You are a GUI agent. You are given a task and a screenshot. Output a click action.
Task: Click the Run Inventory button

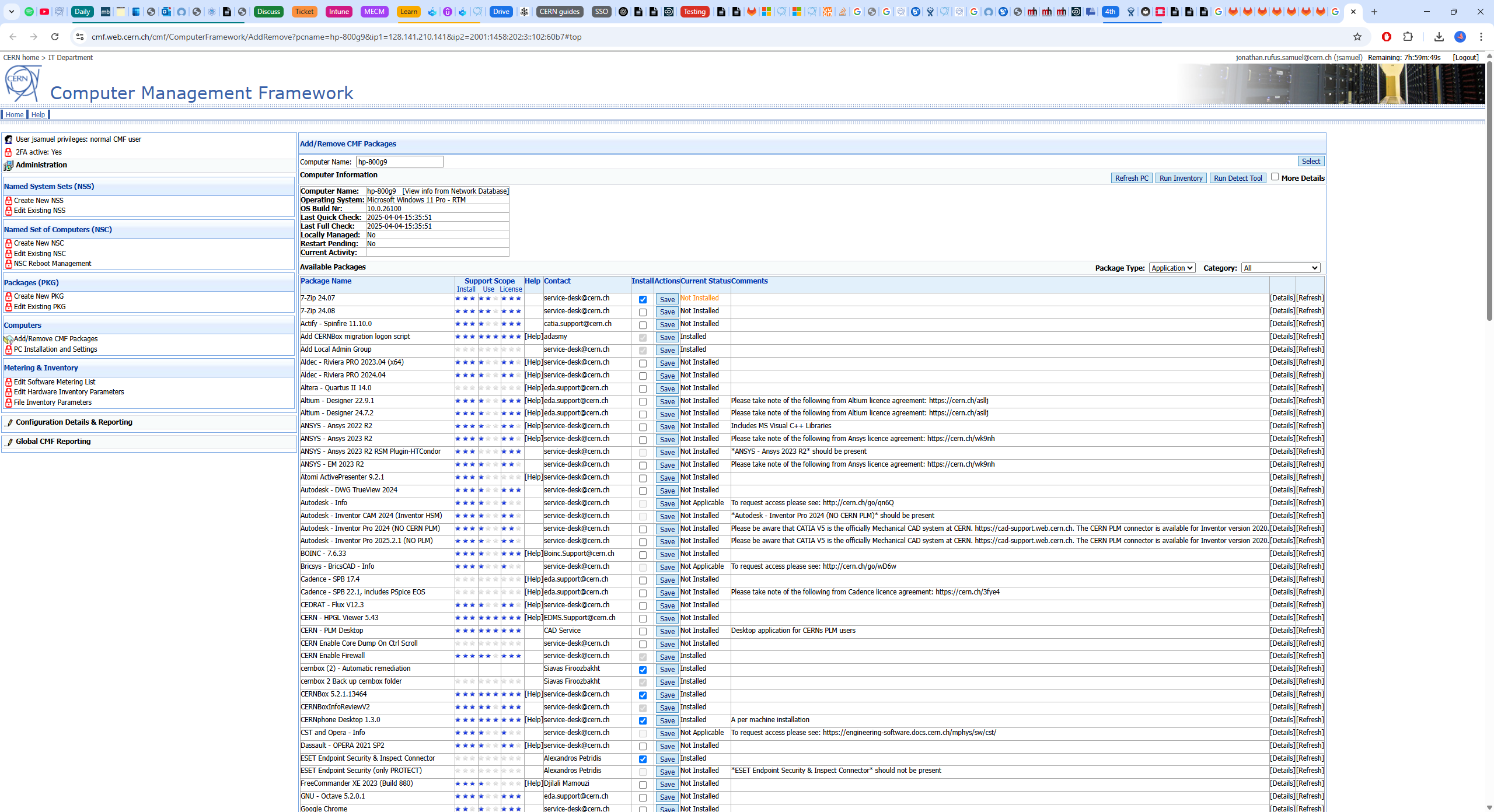point(1181,178)
